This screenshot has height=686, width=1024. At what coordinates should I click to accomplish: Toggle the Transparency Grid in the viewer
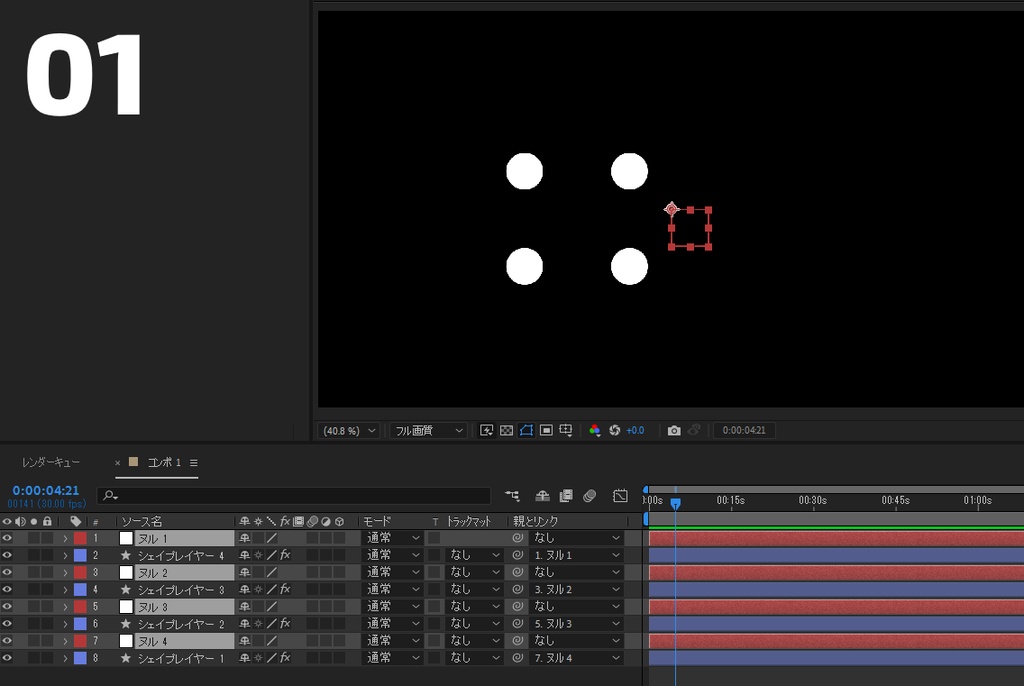click(x=507, y=430)
